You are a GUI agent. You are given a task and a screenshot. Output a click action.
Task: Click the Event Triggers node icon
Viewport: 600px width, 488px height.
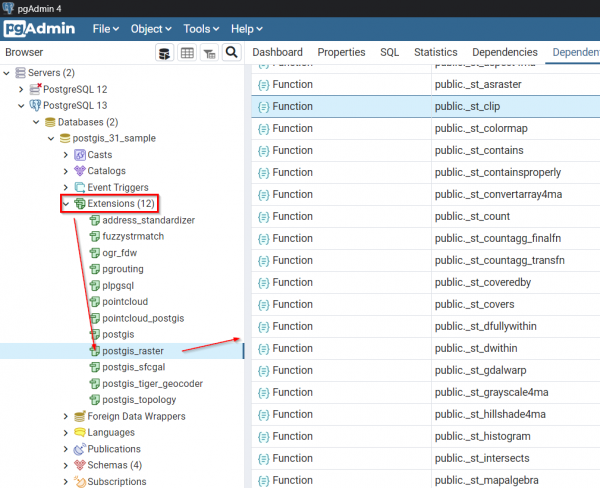[x=80, y=187]
